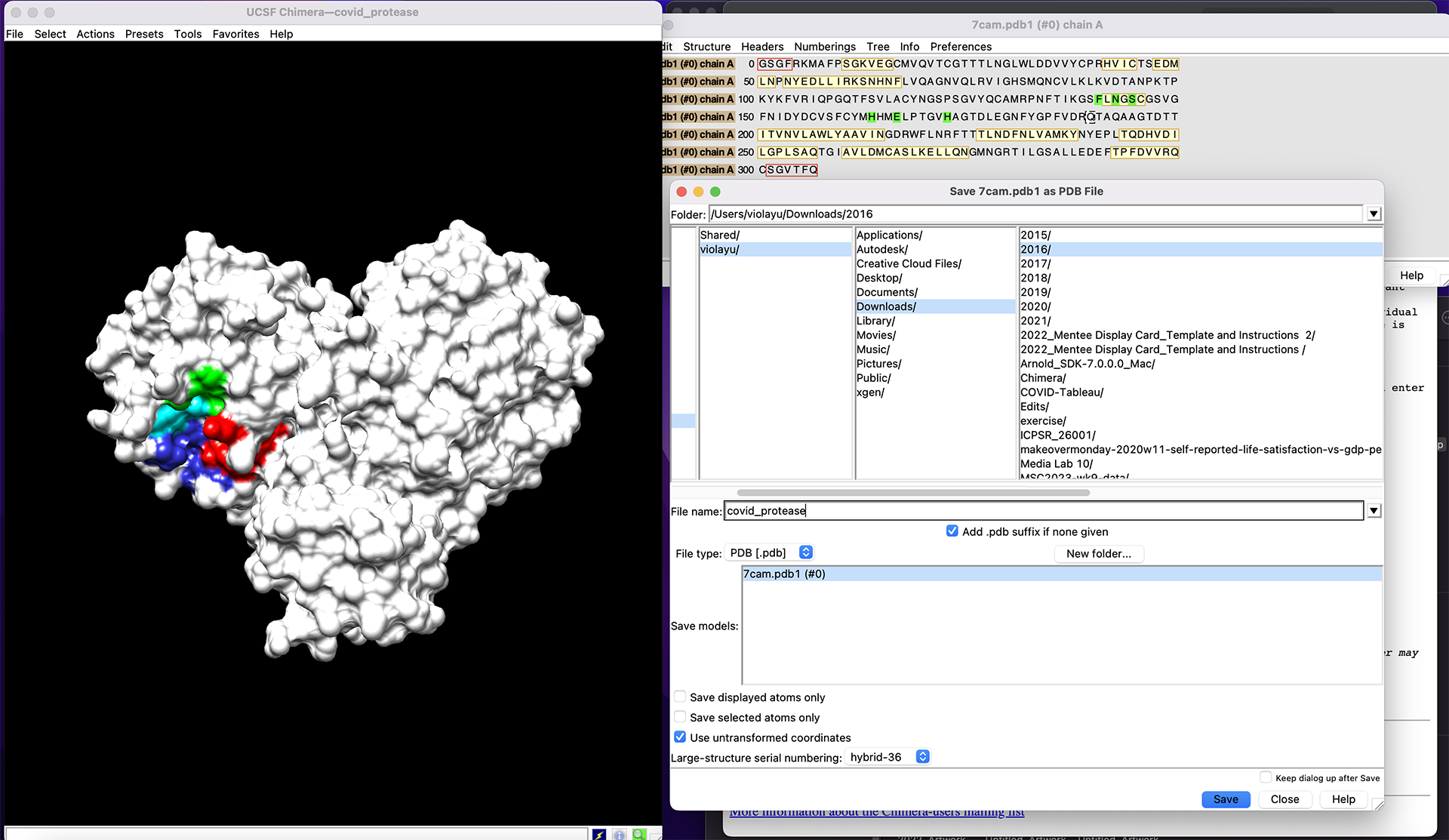Click the Save button

(1226, 799)
